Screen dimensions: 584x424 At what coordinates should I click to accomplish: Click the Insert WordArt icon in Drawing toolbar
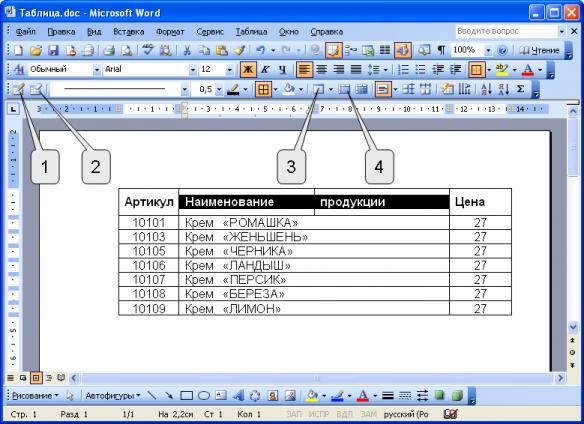[x=238, y=396]
